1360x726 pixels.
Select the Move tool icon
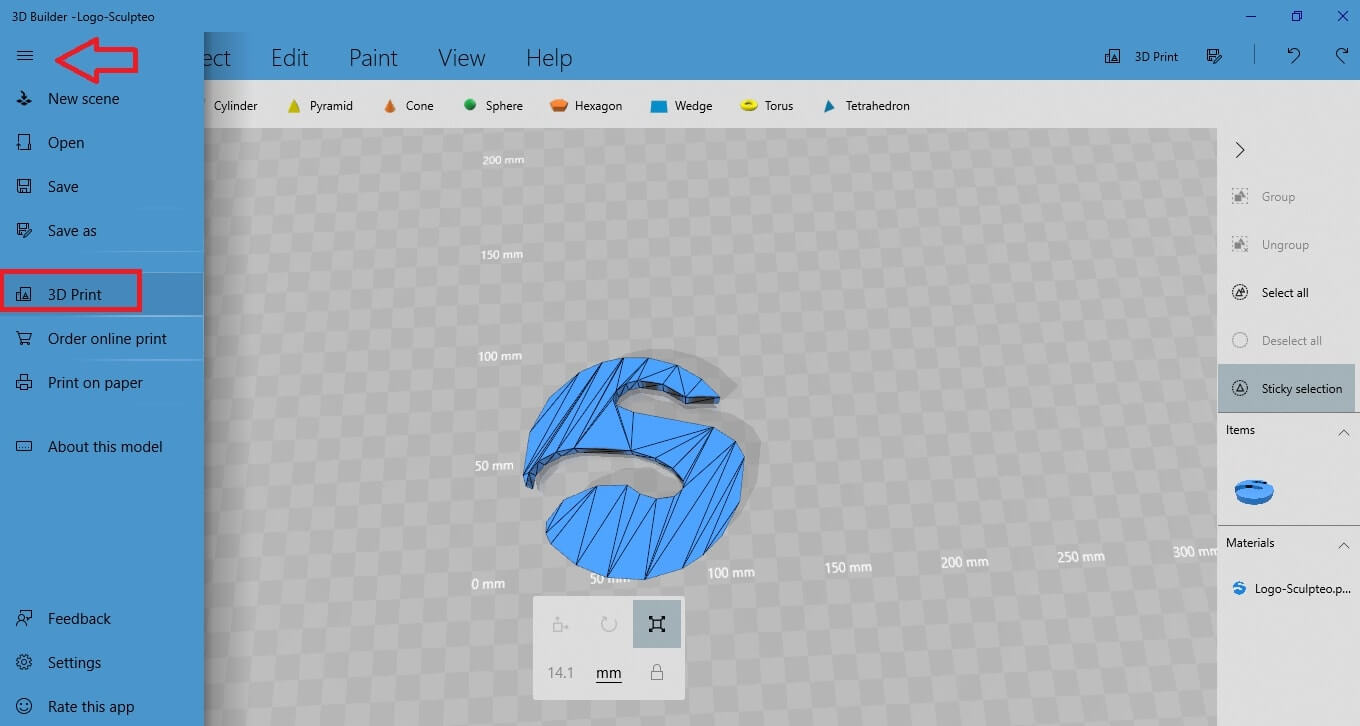pyautogui.click(x=560, y=625)
